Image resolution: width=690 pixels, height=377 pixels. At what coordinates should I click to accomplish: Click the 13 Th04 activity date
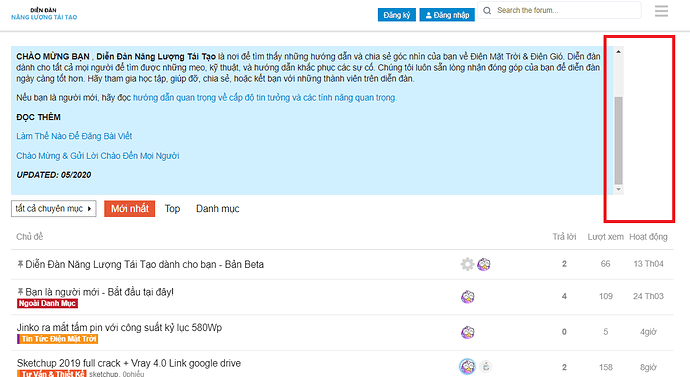(648, 264)
